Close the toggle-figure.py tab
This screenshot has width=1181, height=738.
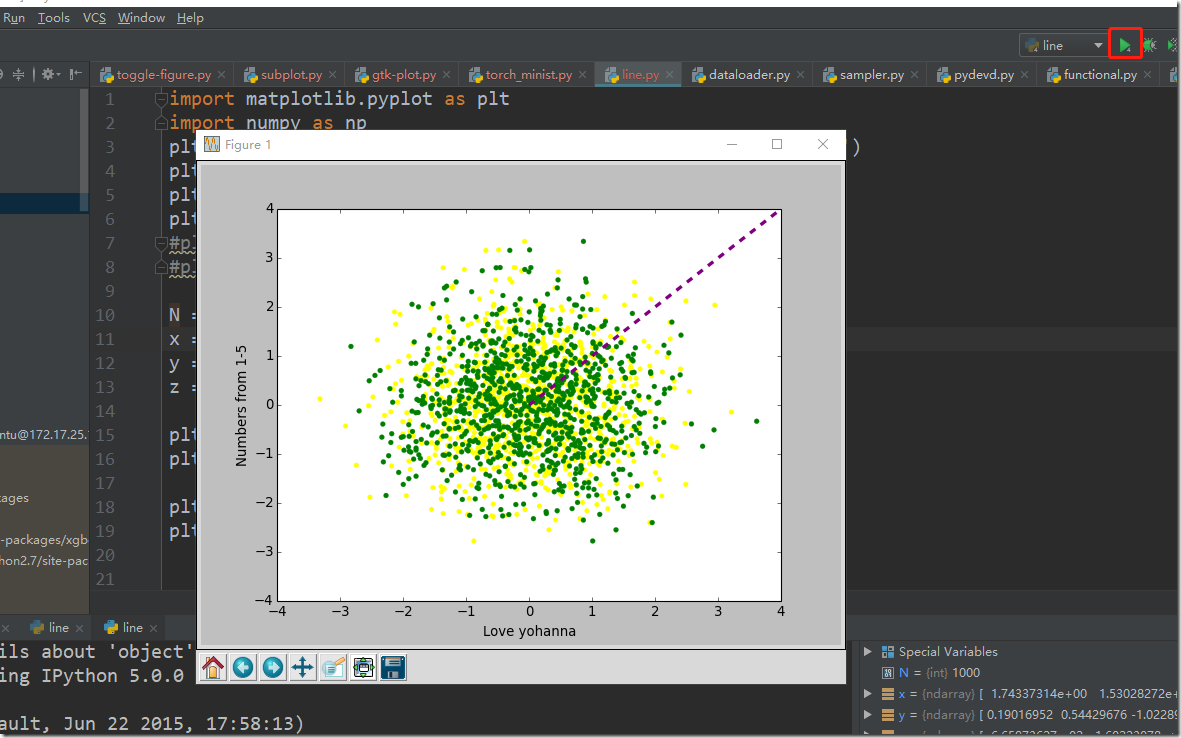tap(221, 75)
